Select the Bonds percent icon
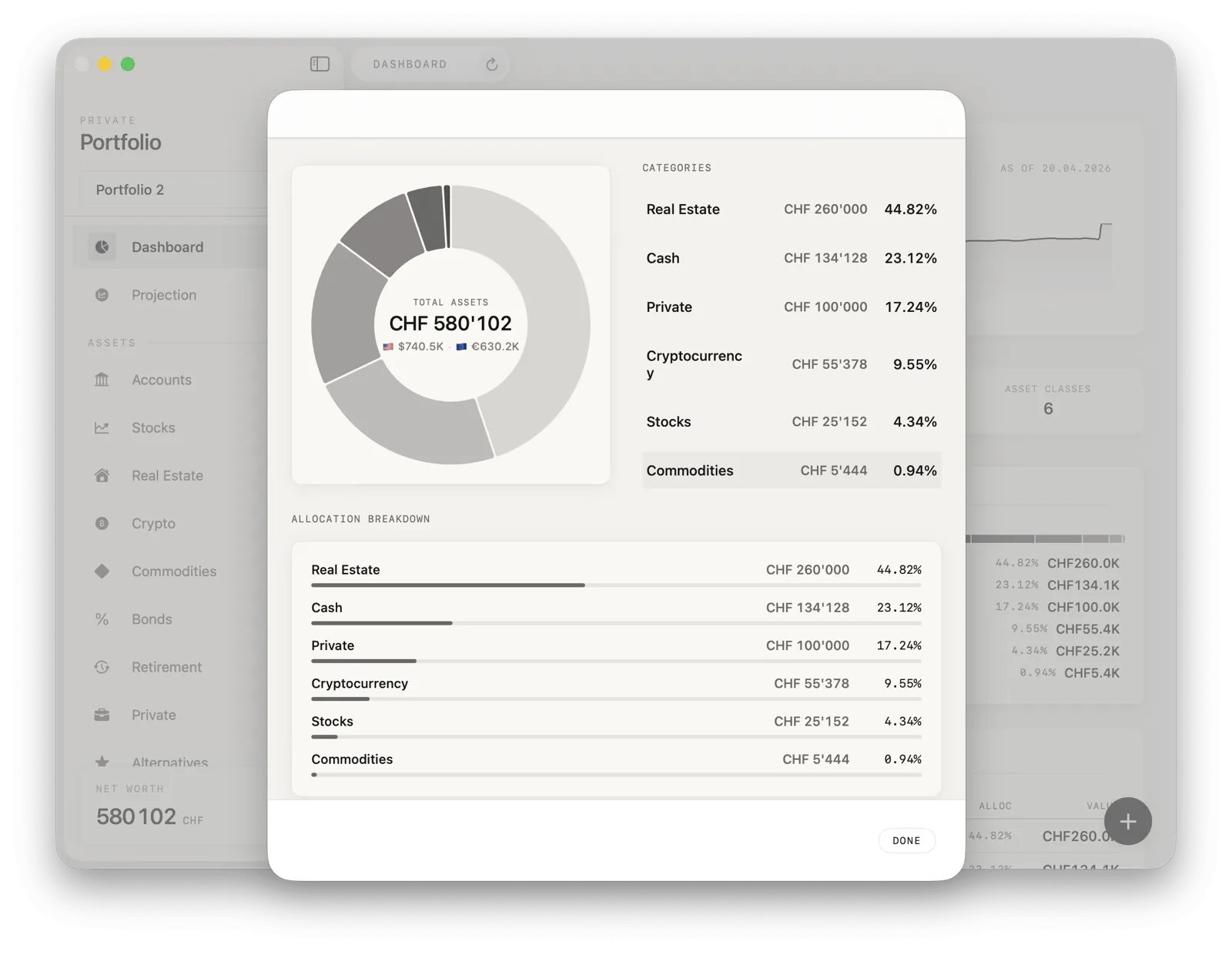 (101, 618)
